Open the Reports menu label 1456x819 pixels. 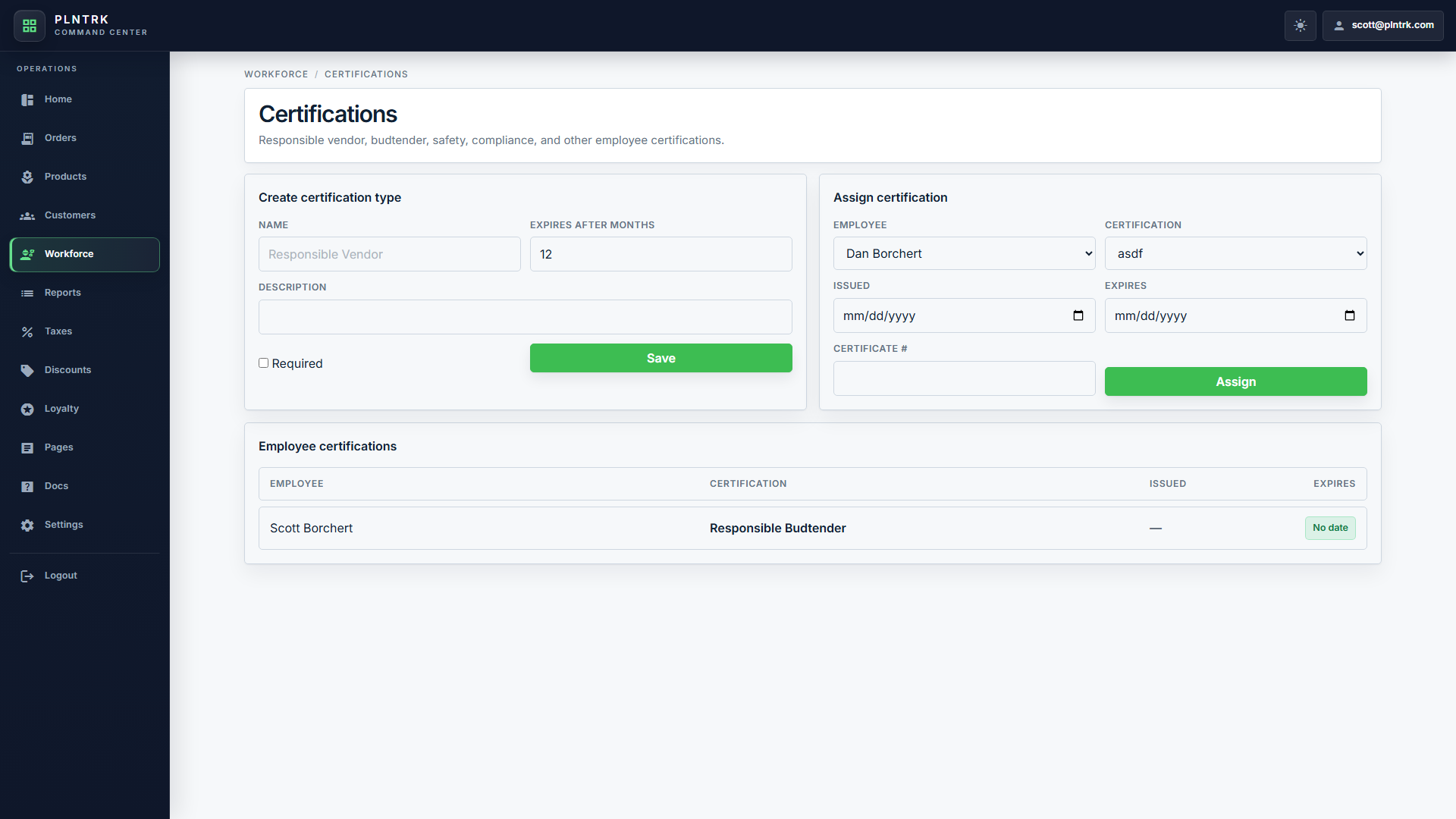point(63,293)
